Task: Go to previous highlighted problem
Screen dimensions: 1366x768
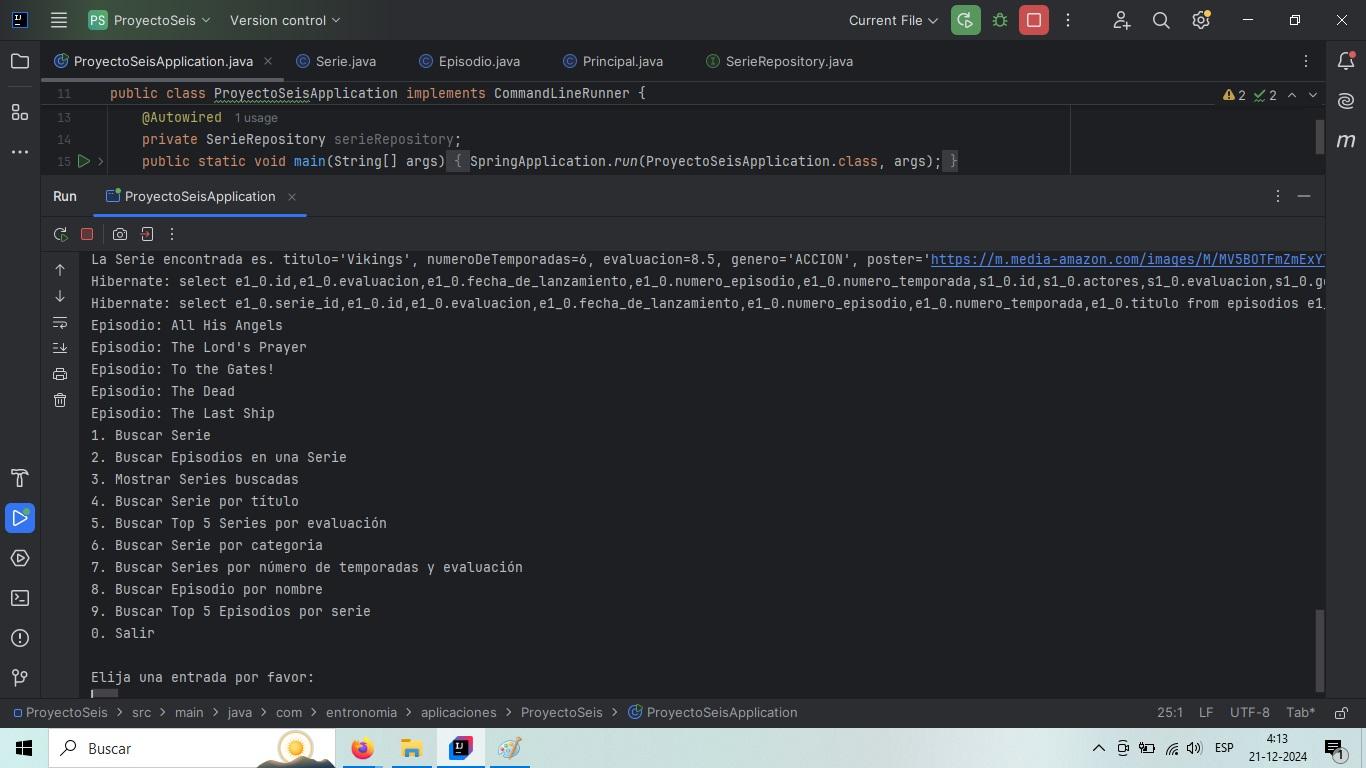Action: (1292, 95)
